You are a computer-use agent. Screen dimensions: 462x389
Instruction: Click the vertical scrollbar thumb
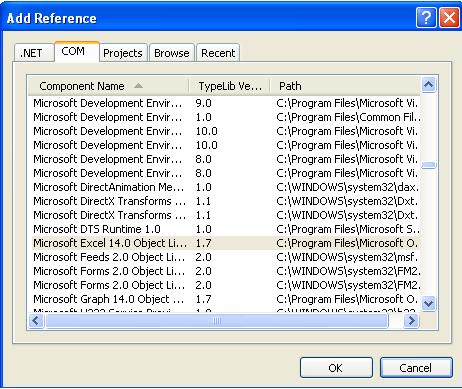pyautogui.click(x=428, y=165)
